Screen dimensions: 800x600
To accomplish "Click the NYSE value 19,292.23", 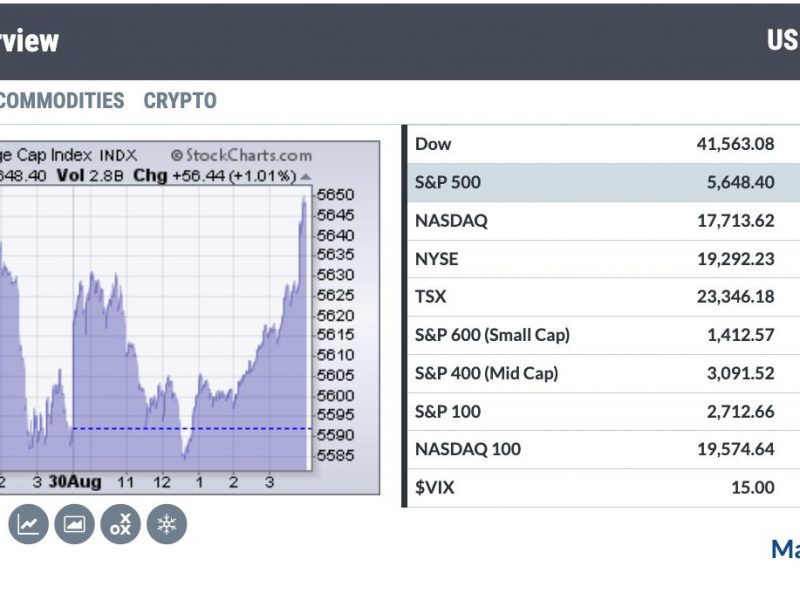I will (x=736, y=259).
